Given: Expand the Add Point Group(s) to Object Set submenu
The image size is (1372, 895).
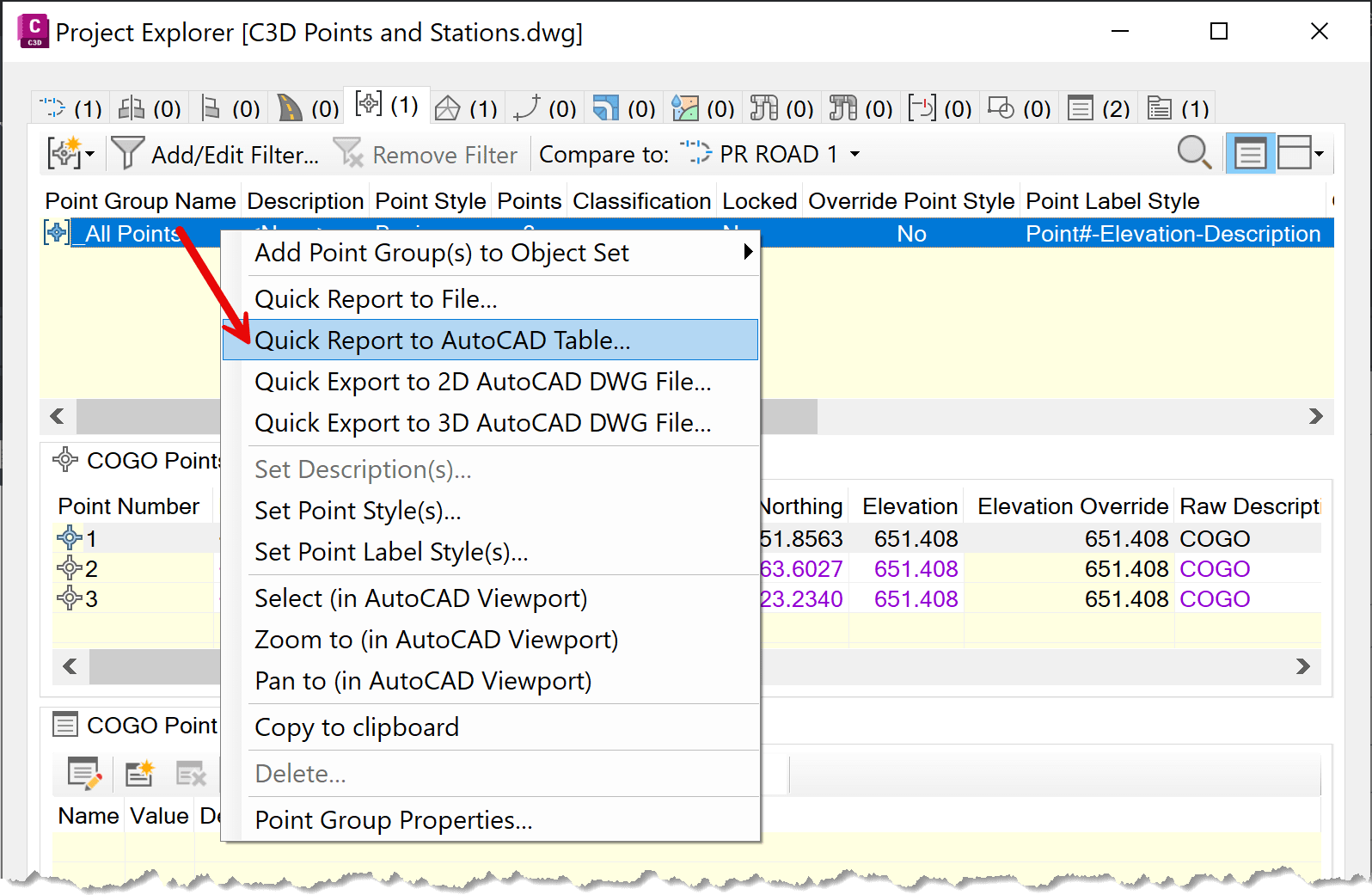Looking at the screenshot, I should click(x=748, y=252).
